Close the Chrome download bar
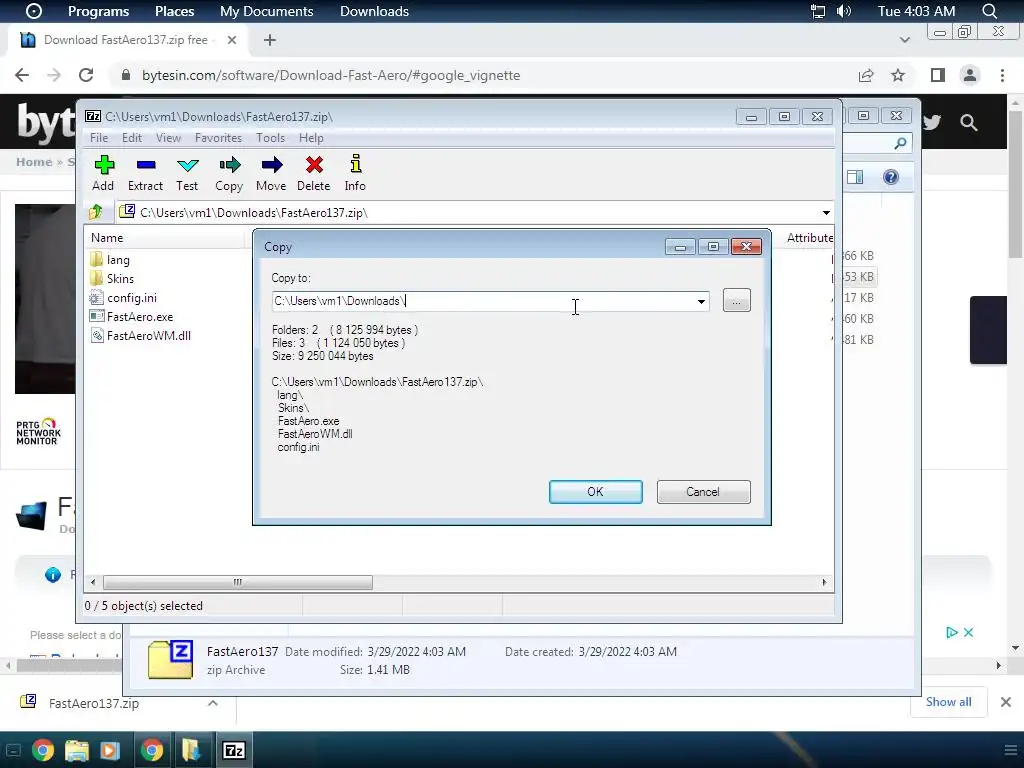The height and width of the screenshot is (768, 1024). (1006, 702)
